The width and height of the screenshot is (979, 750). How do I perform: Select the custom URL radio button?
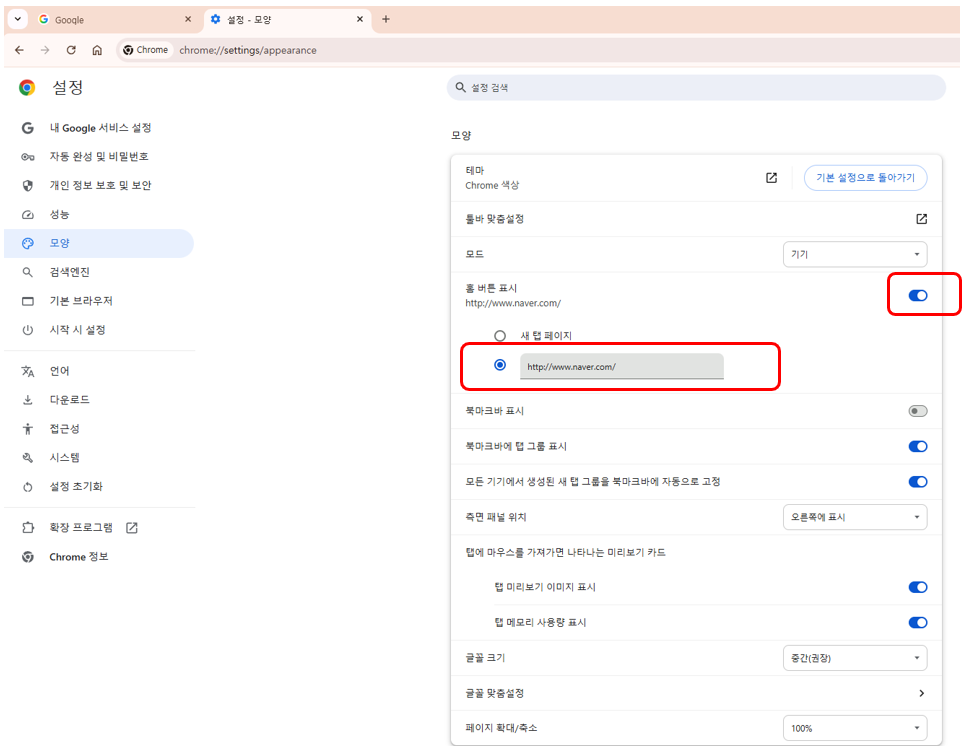tap(500, 365)
